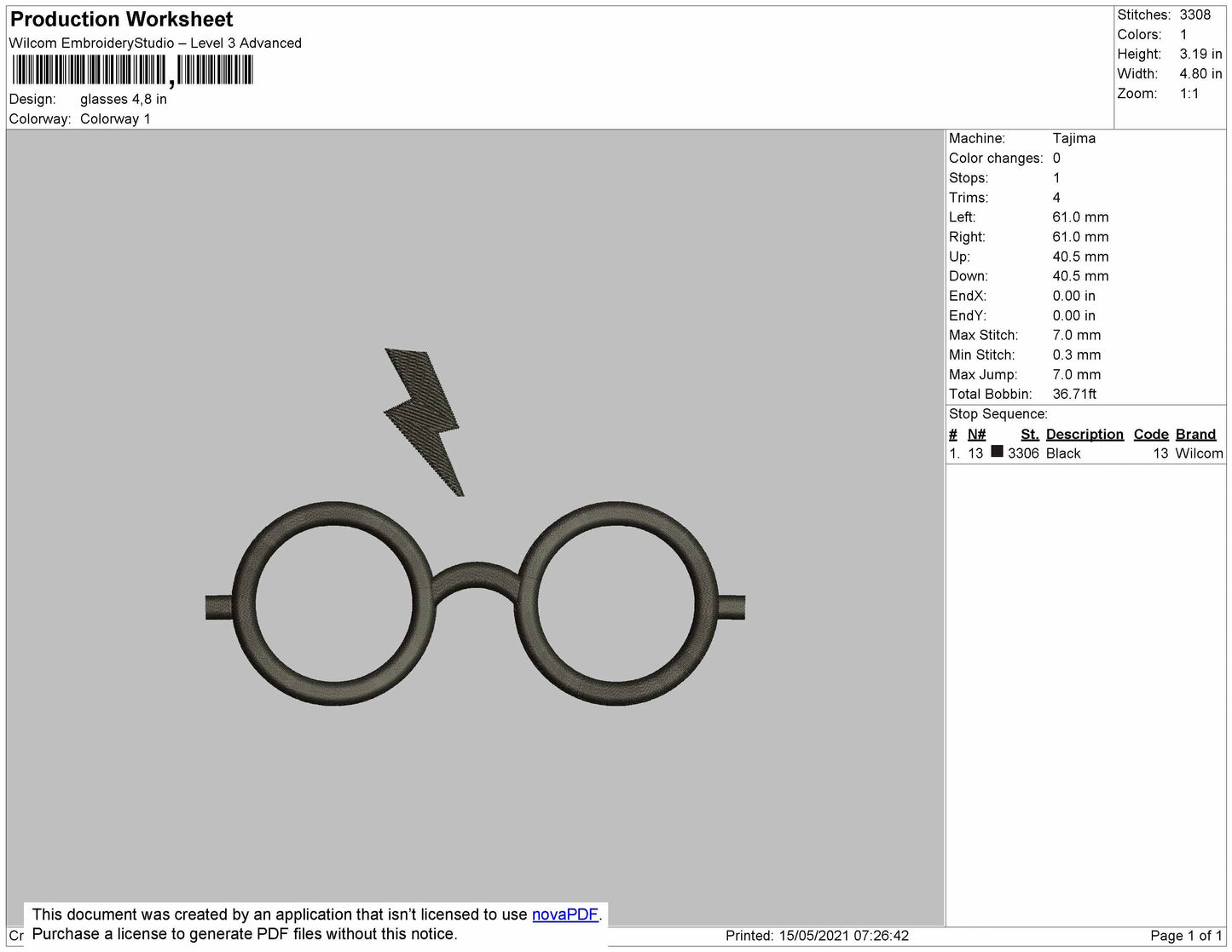Click the 'Production Worksheet' title
1232x952 pixels.
[121, 19]
